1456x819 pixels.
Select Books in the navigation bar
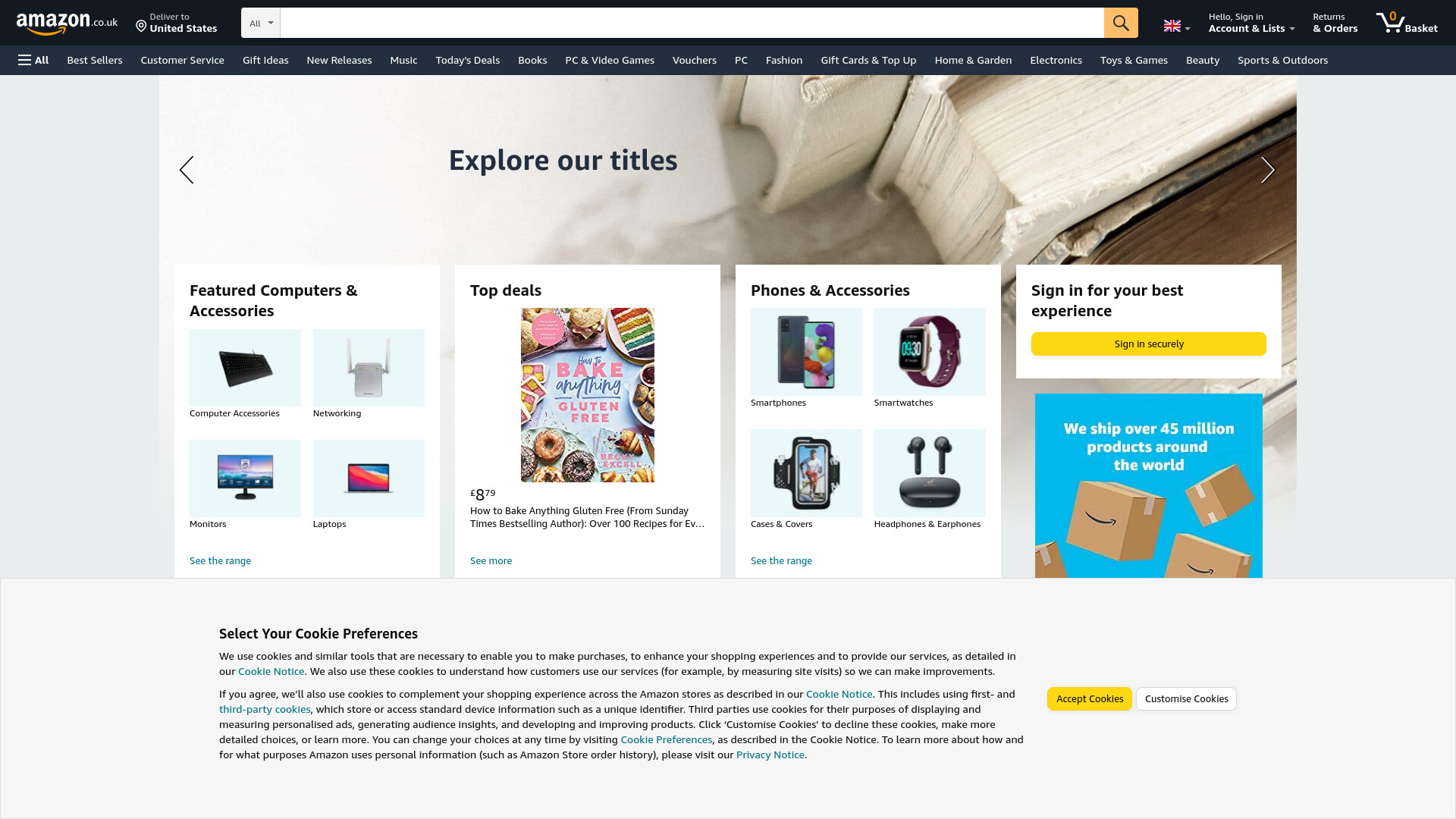(x=532, y=60)
